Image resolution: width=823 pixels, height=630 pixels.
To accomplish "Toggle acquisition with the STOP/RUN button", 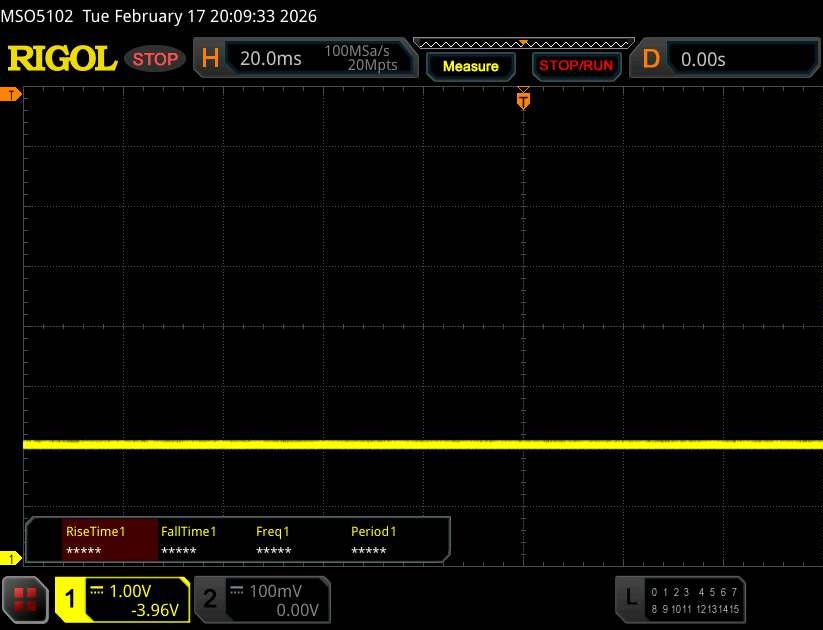I will click(574, 66).
